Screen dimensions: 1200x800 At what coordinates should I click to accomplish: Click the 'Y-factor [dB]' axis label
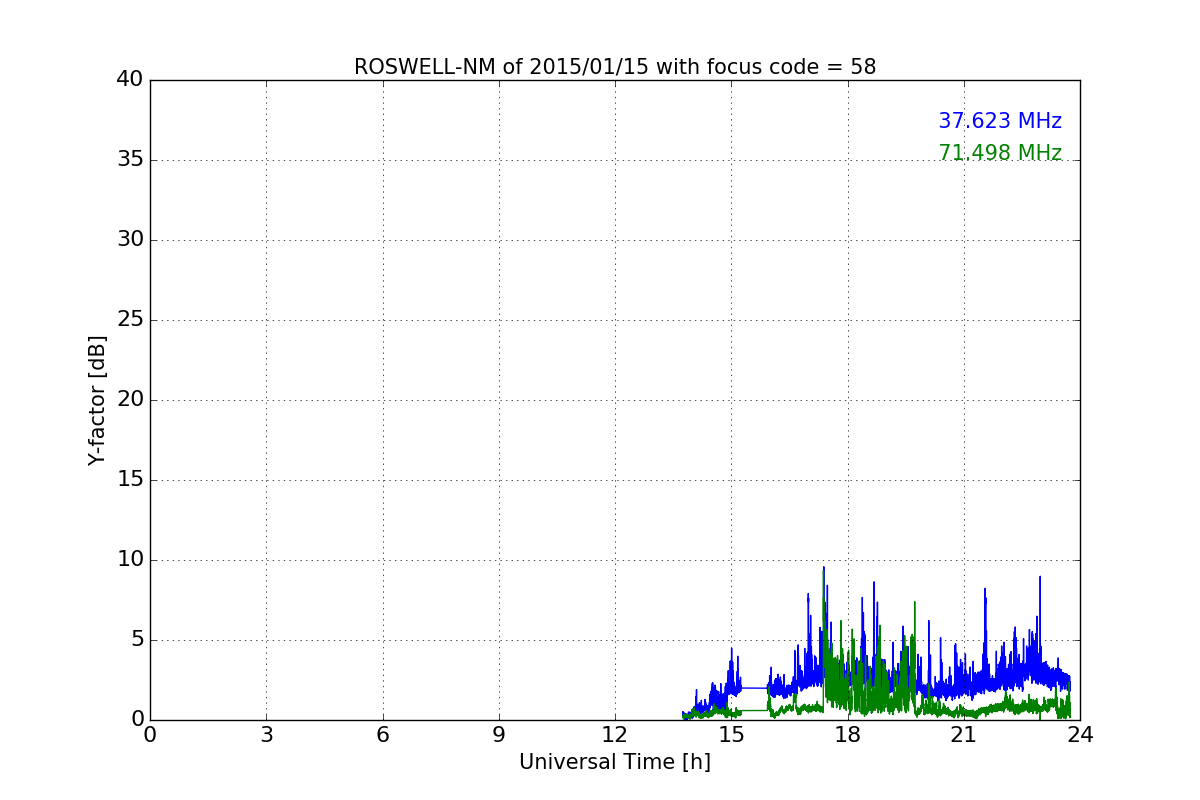pos(97,400)
